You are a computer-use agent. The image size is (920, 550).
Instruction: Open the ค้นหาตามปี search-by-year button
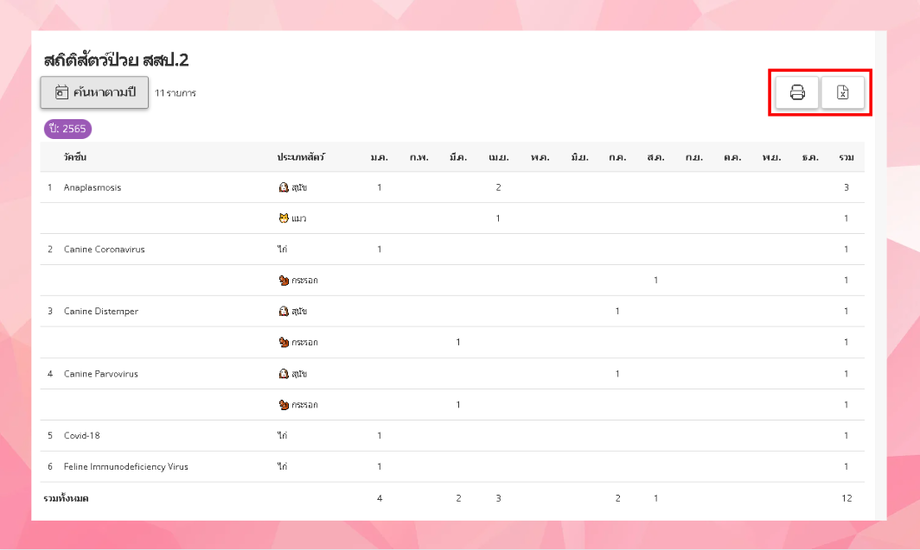(94, 92)
